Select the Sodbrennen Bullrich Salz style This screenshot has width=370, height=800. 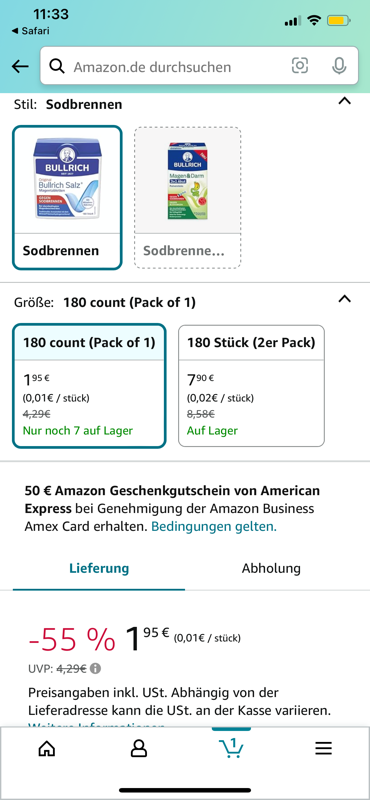click(67, 197)
